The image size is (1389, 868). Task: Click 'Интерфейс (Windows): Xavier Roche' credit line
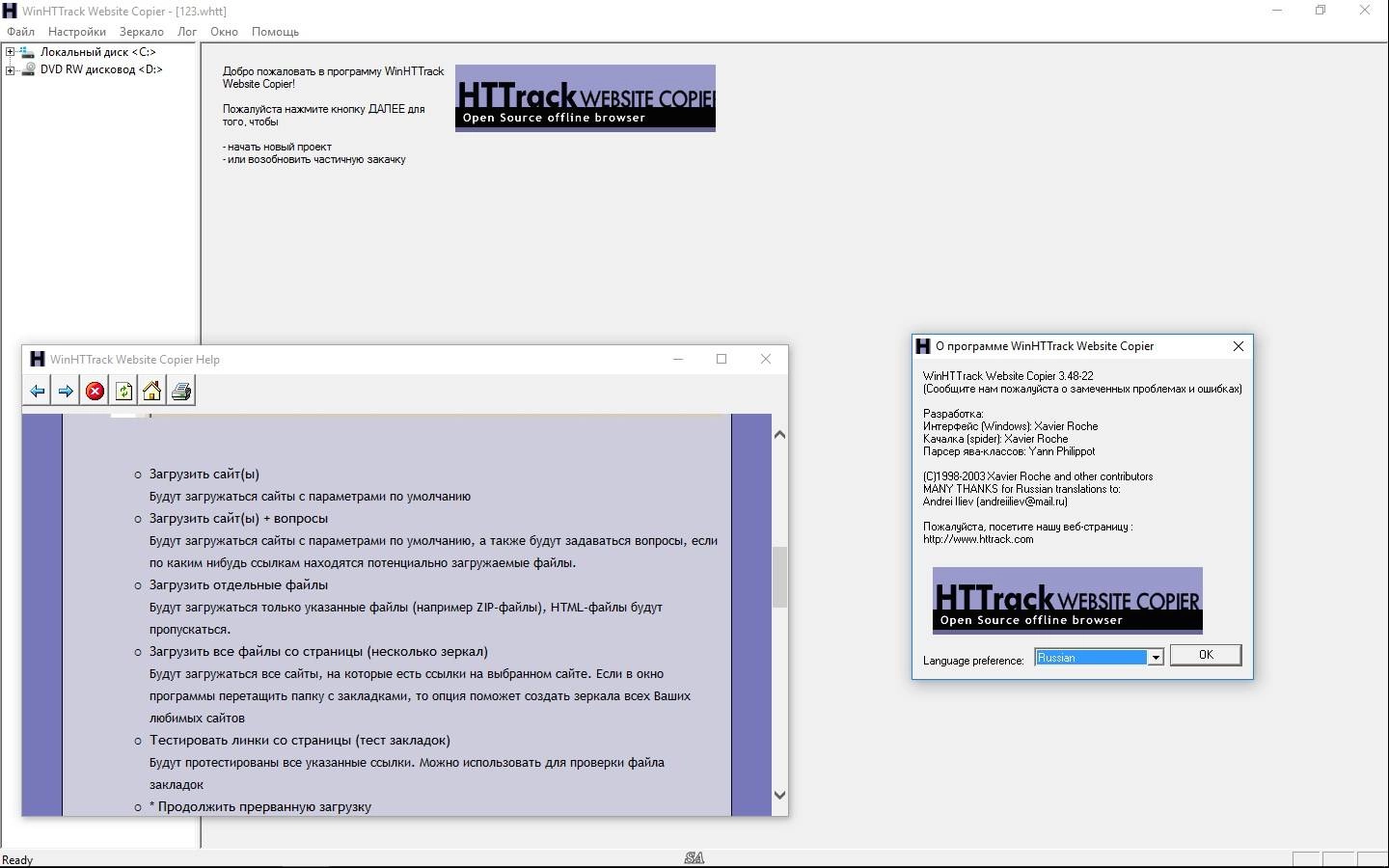(x=1010, y=426)
